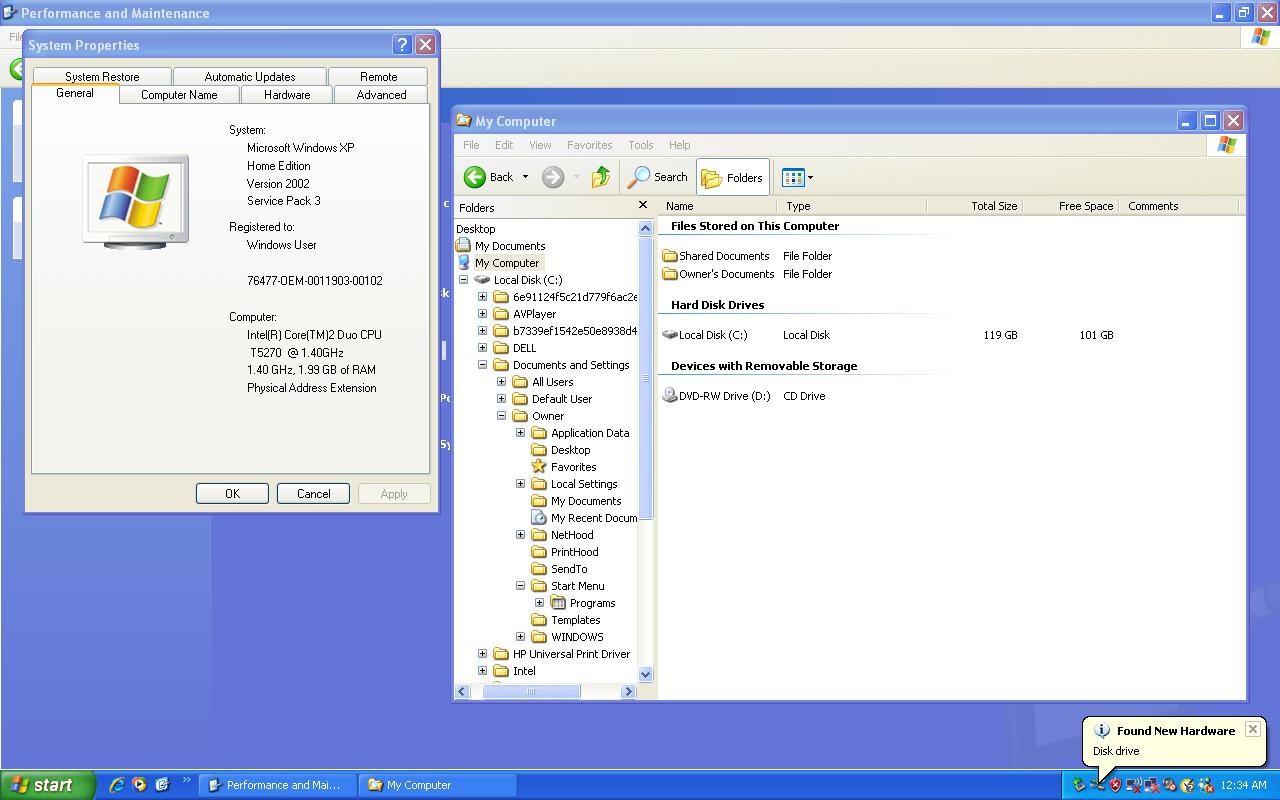Open the Favorites menu
The image size is (1280, 800).
tap(589, 145)
